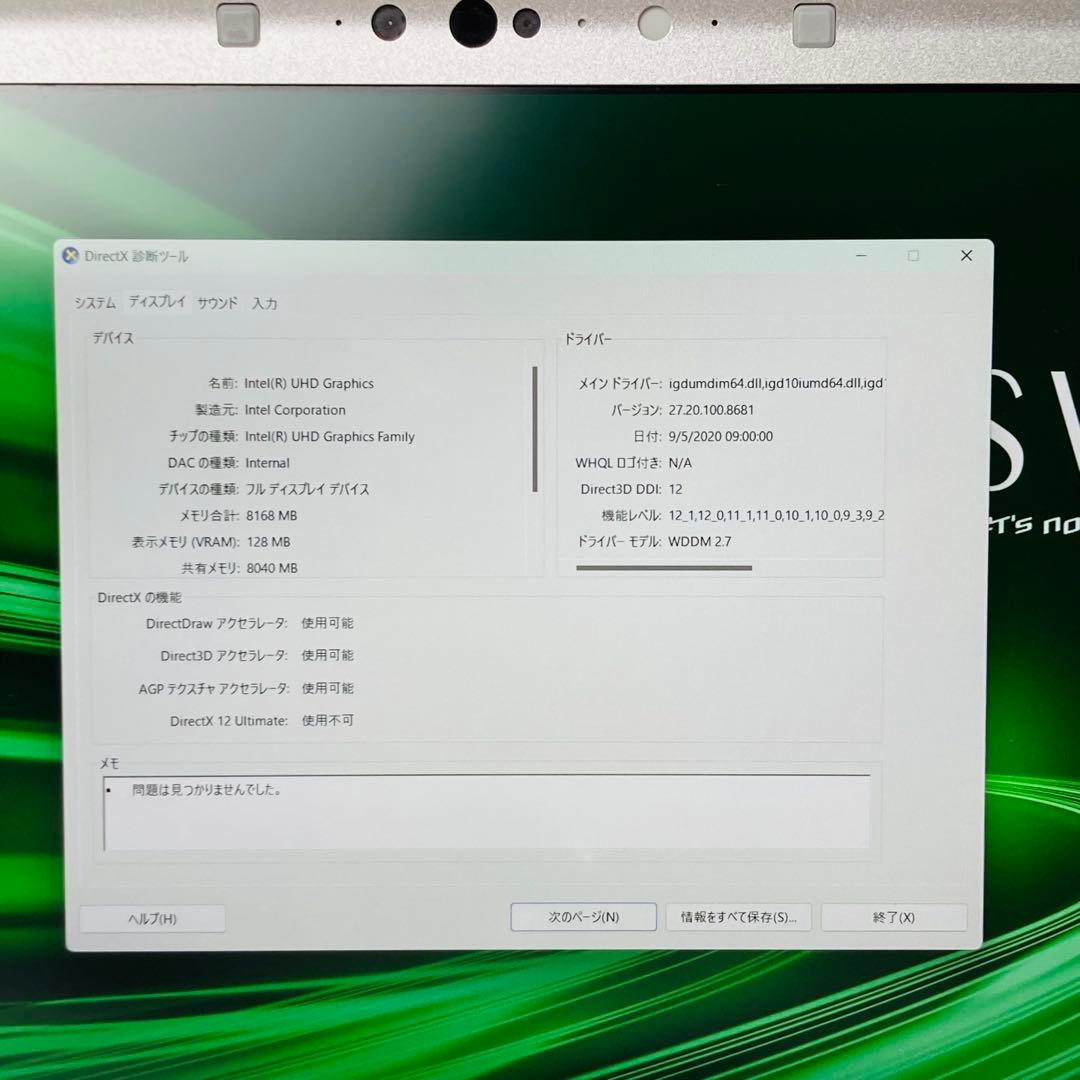Click the DirectX icon in the title bar
This screenshot has width=1080, height=1080.
click(71, 256)
